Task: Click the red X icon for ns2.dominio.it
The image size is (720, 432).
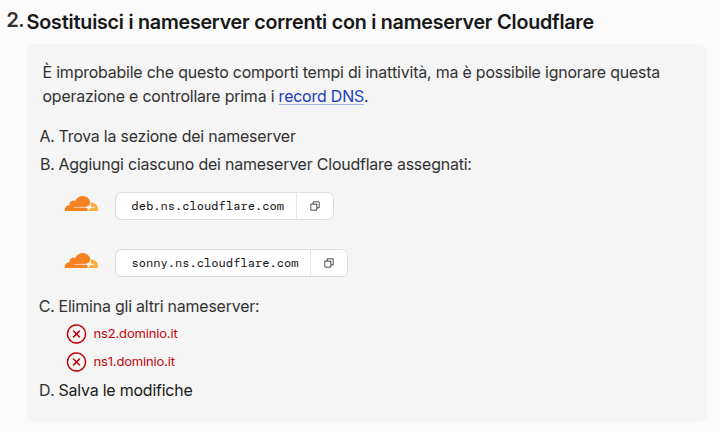Action: [x=76, y=334]
